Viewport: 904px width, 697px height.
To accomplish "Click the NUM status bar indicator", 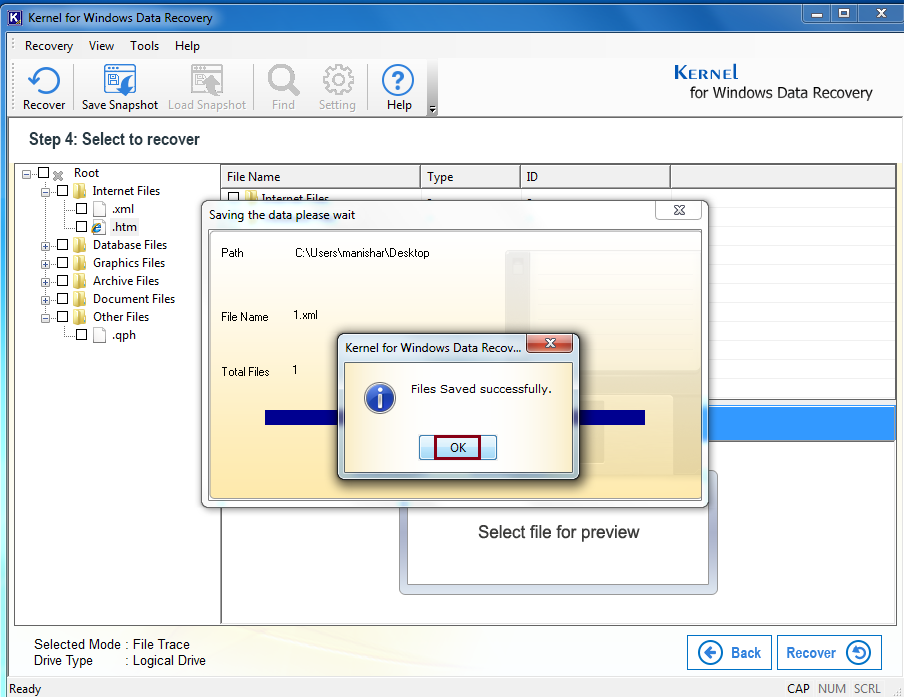I will (x=832, y=689).
